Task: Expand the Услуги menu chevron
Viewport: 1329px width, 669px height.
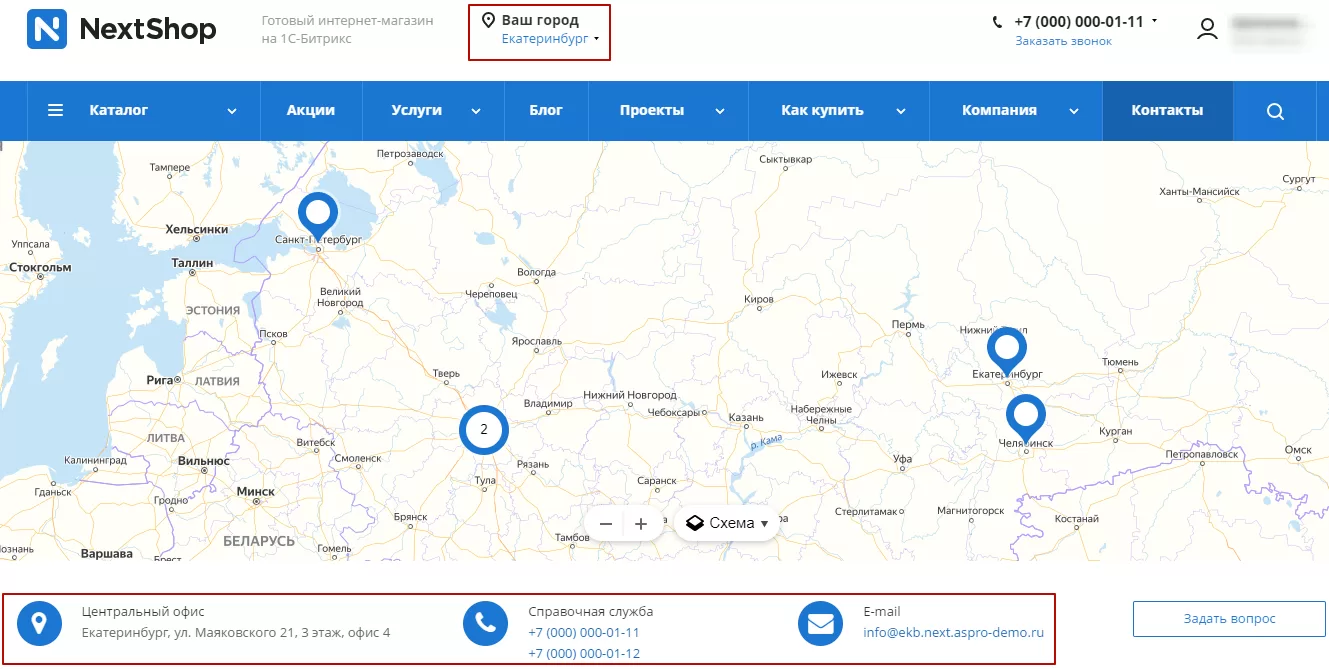Action: coord(476,111)
